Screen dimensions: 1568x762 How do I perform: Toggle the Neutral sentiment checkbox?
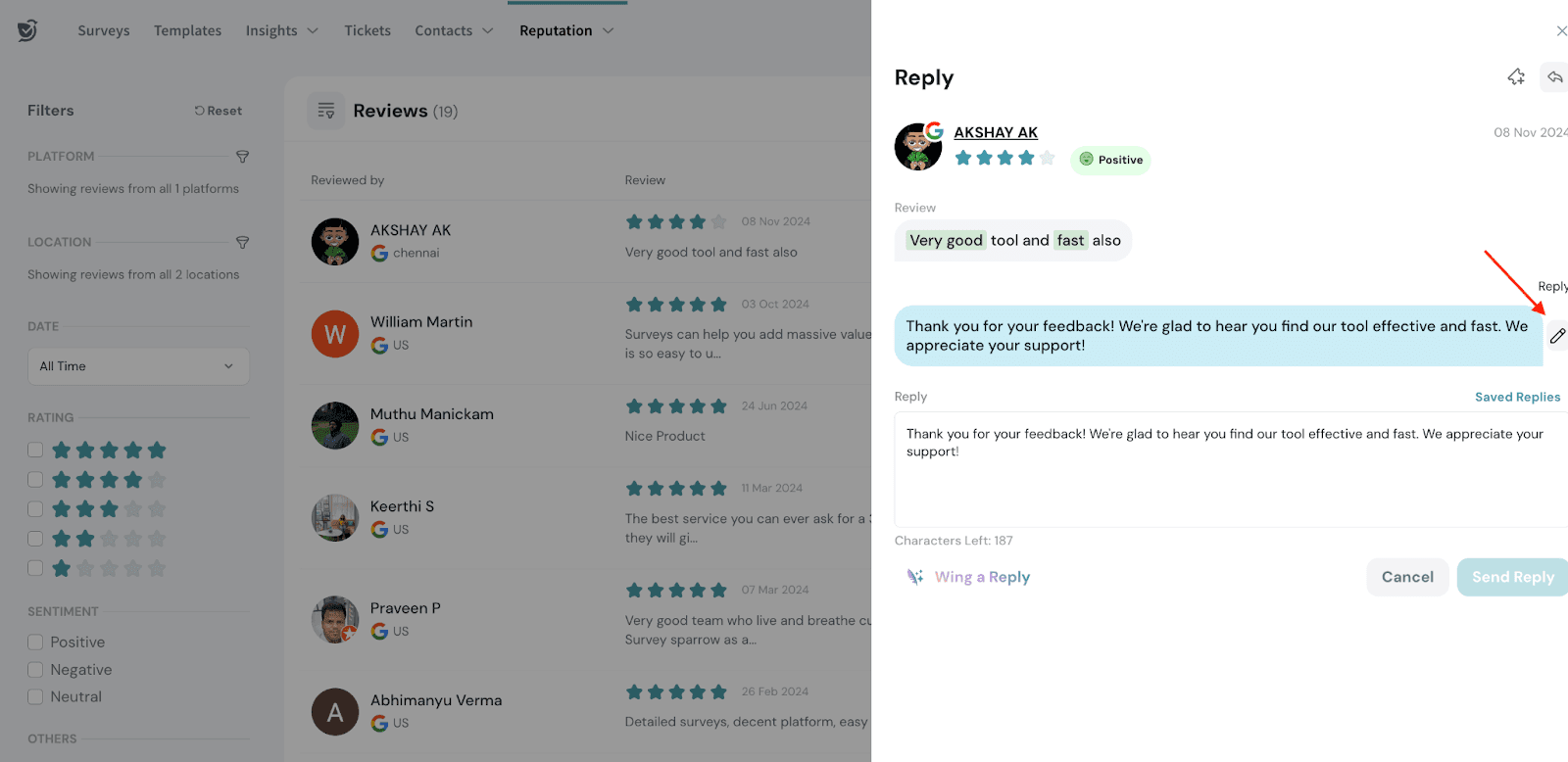pos(35,697)
